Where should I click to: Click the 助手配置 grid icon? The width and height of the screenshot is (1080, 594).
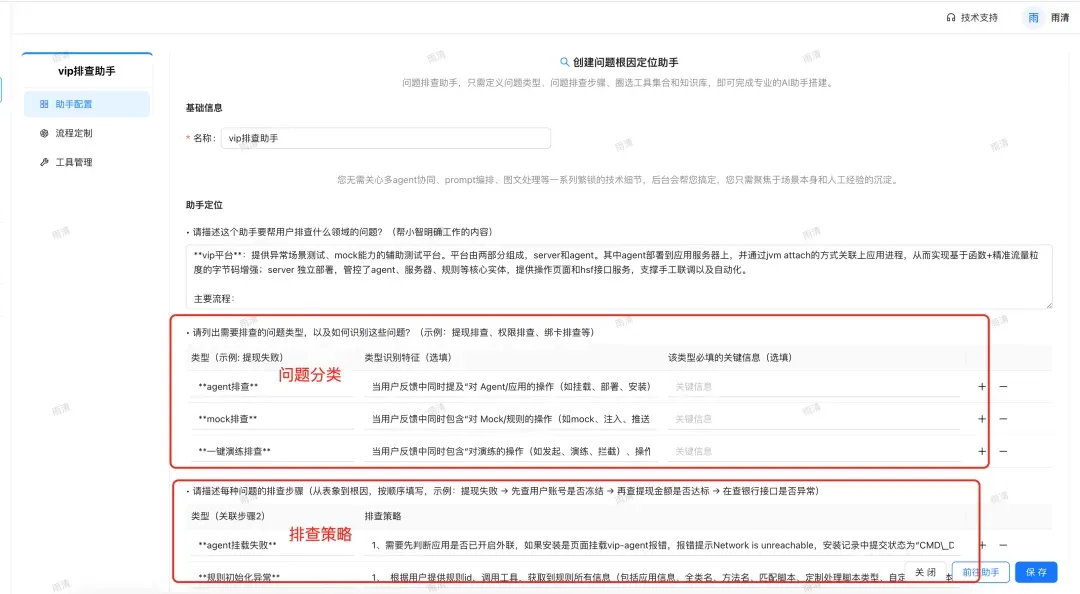pyautogui.click(x=44, y=104)
